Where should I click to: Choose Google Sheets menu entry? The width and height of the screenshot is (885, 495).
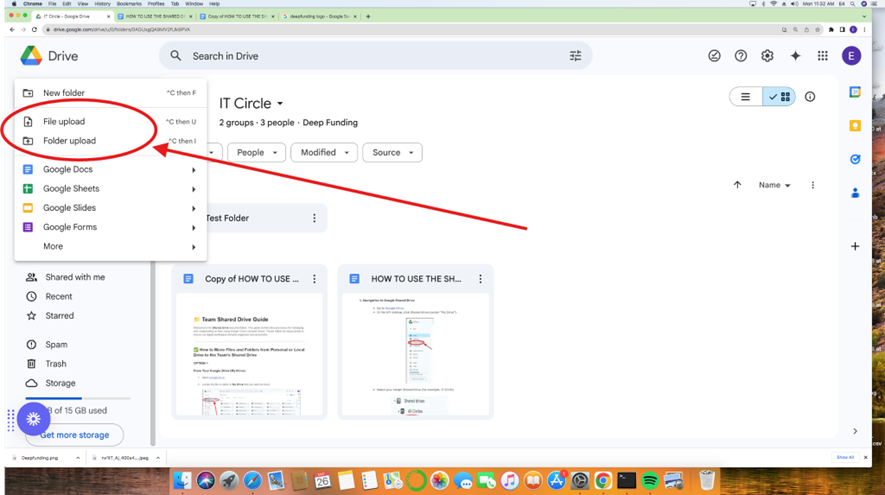pos(71,189)
